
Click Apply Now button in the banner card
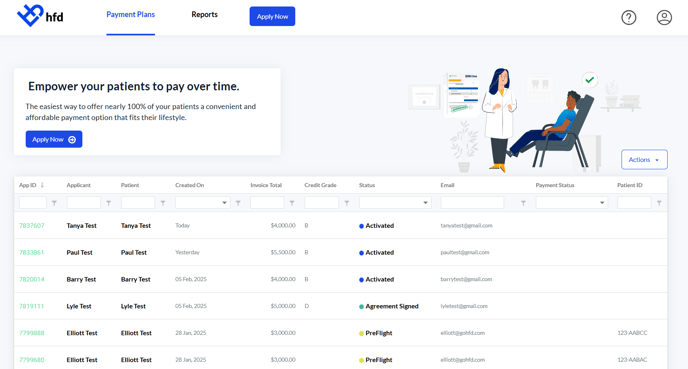pos(54,139)
